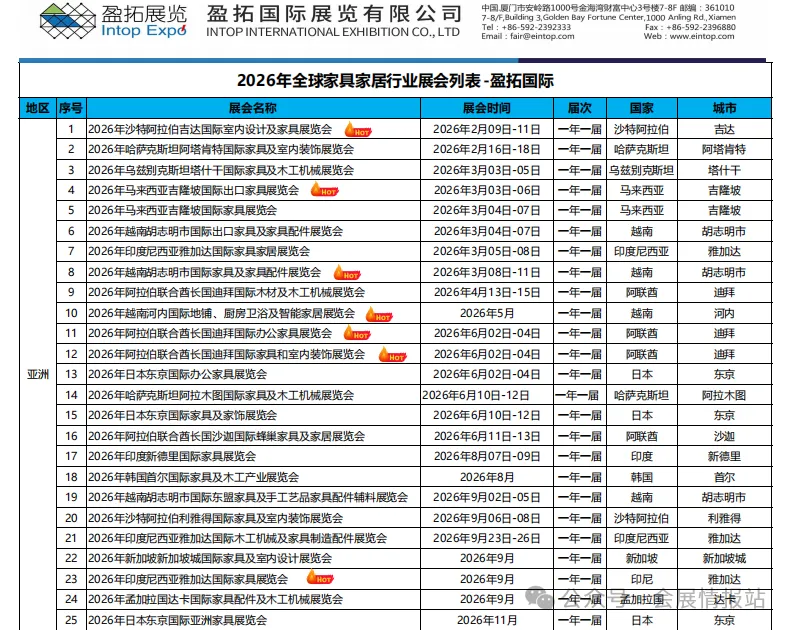Click the HOT flame icon in row 12
The width and height of the screenshot is (791, 630).
click(392, 355)
